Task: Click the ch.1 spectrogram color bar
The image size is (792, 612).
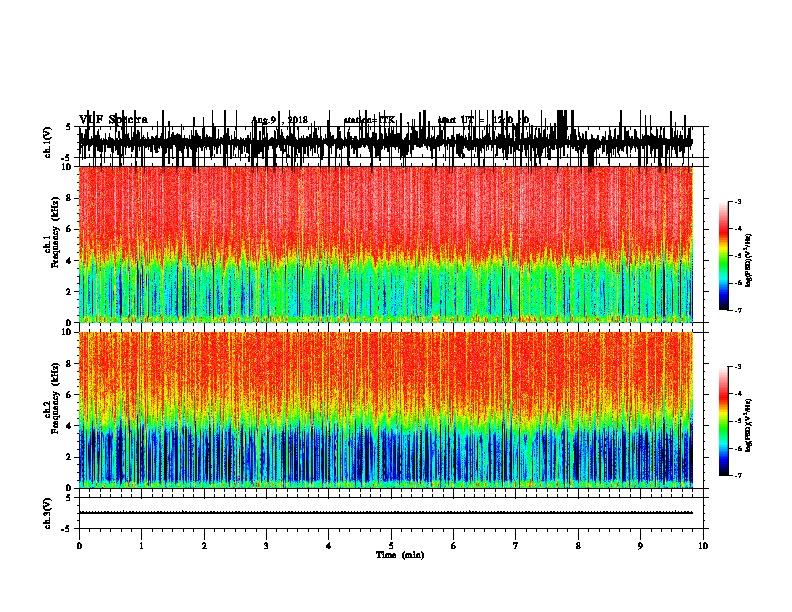Action: (x=723, y=255)
